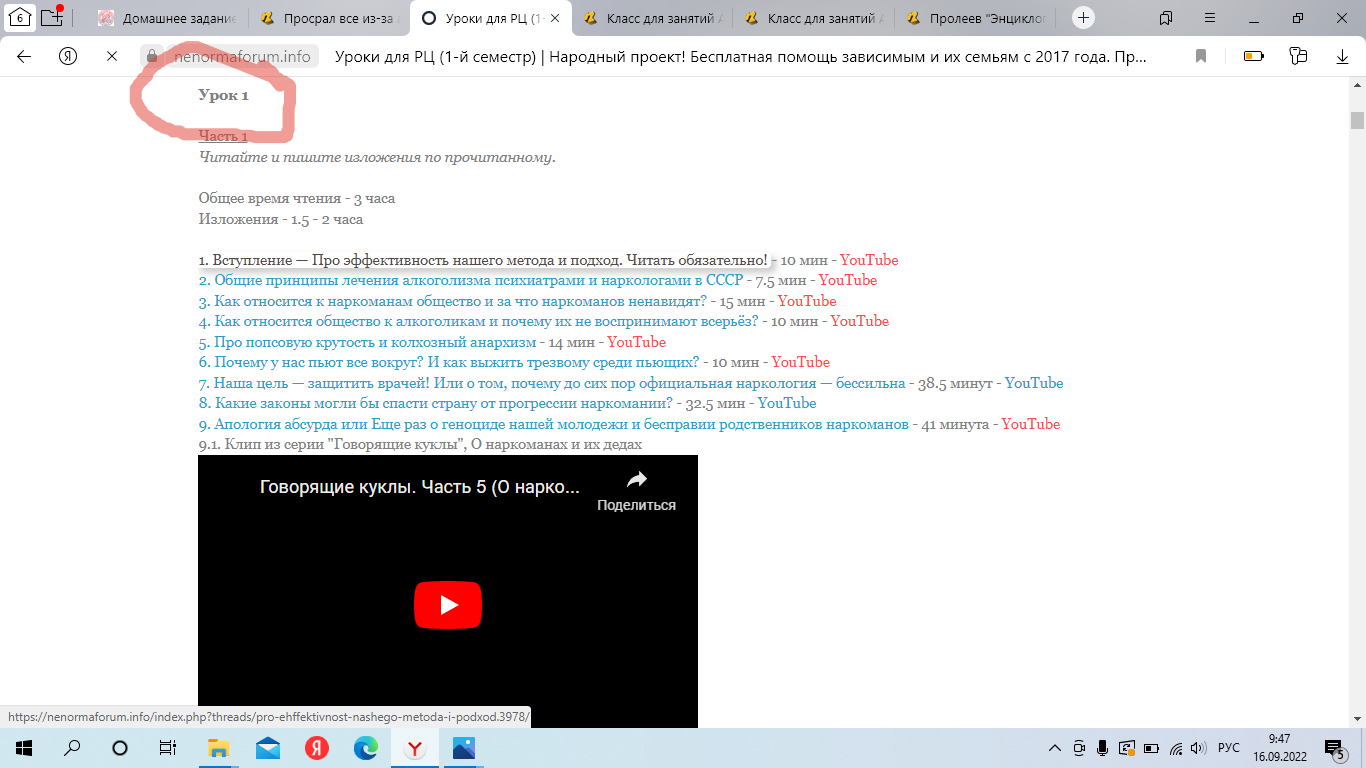Mute the system volume speaker

pyautogui.click(x=1196, y=747)
